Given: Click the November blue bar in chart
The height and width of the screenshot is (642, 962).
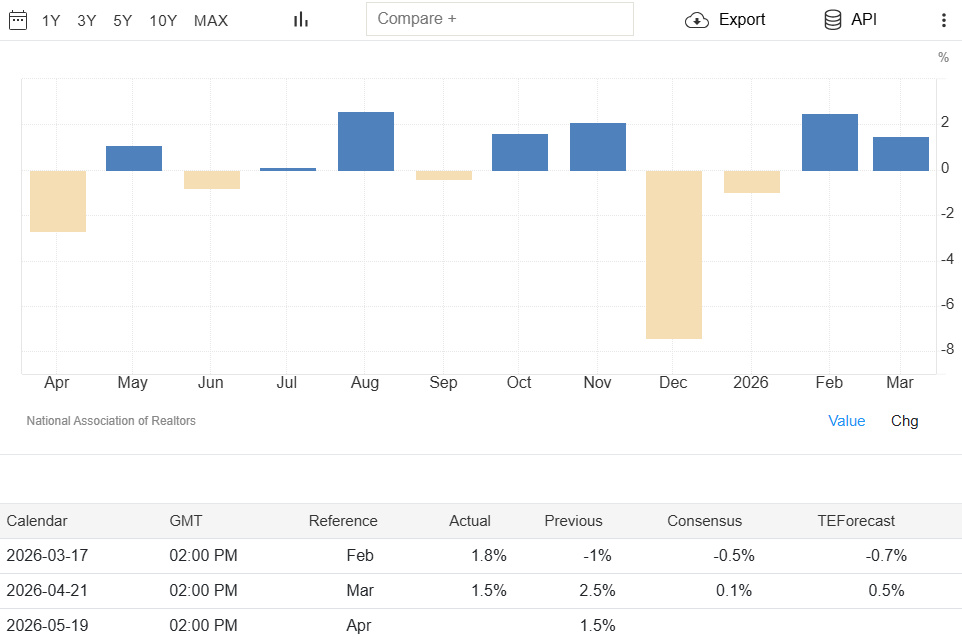Looking at the screenshot, I should point(598,147).
